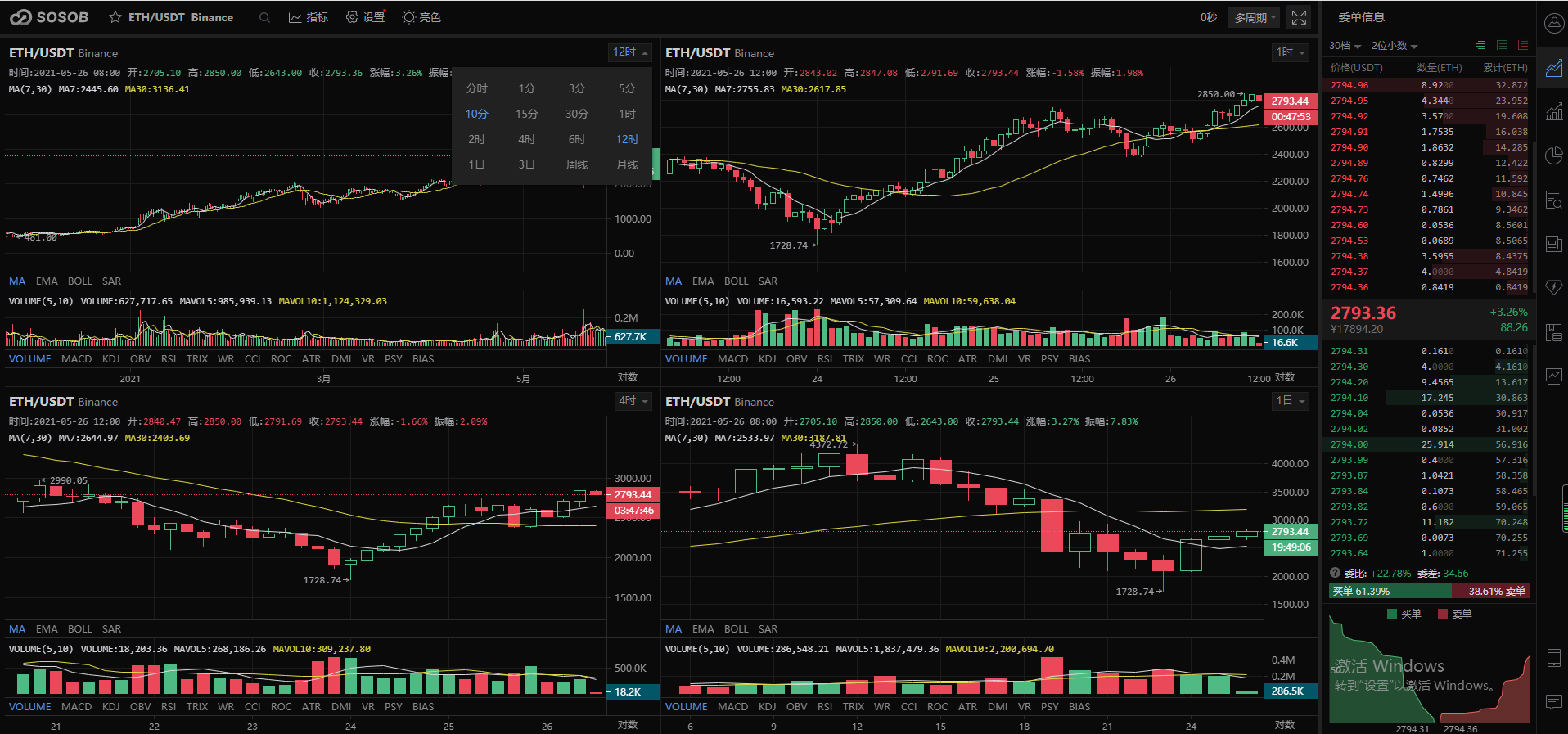Expand the 30档 depth dropdown
Screen dimensions: 1568x734
pyautogui.click(x=1345, y=46)
